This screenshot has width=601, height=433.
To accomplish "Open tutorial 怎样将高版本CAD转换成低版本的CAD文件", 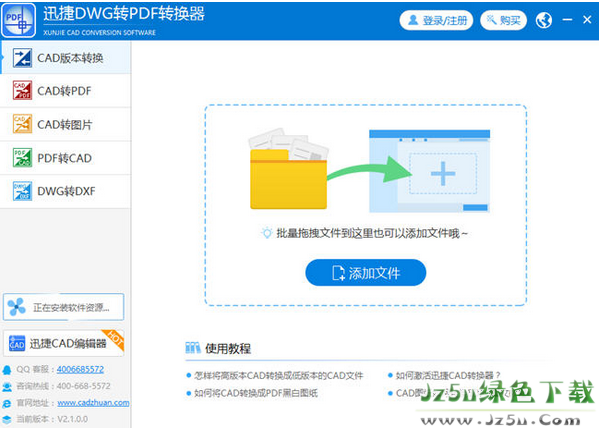I will point(279,376).
